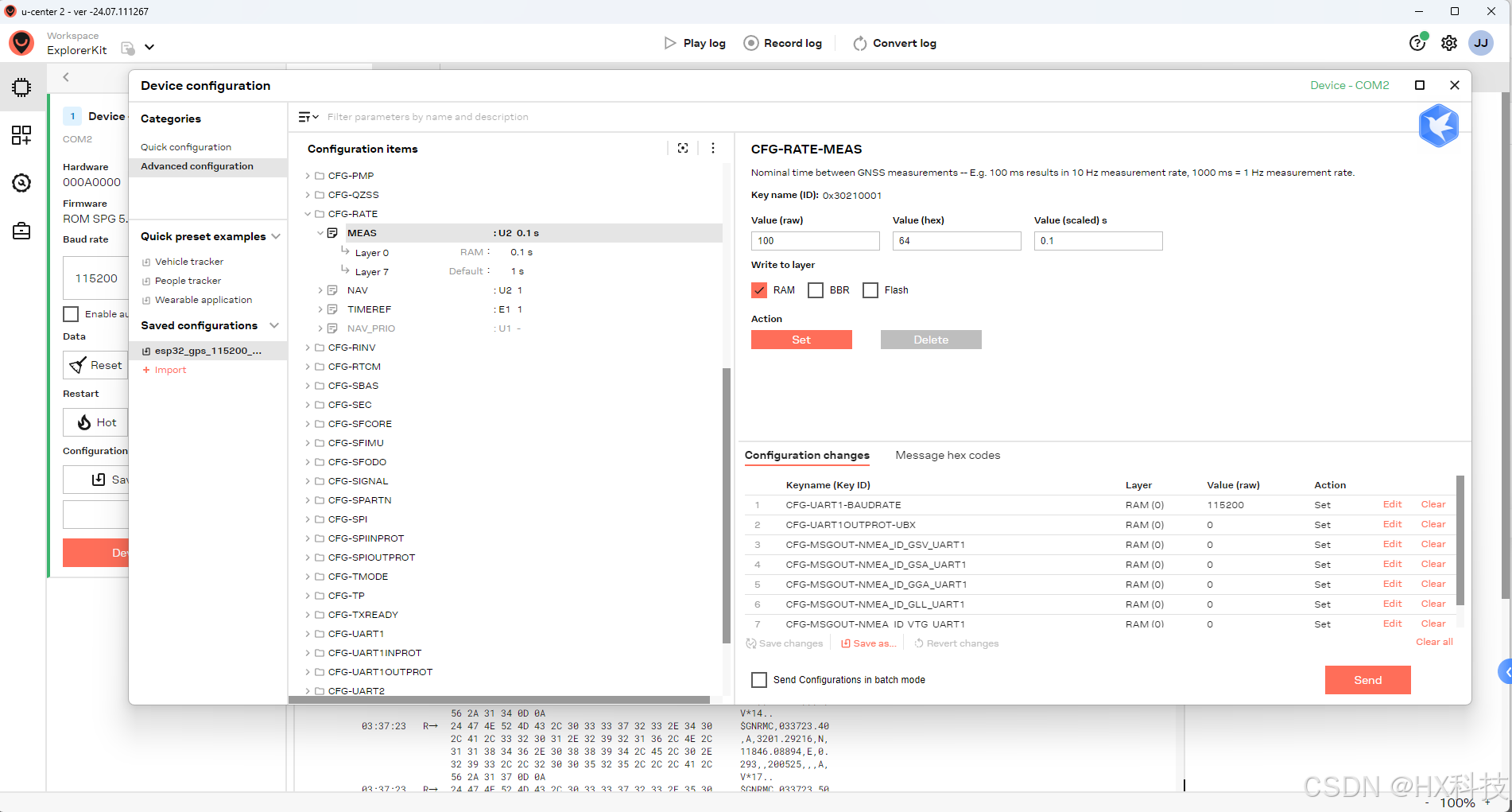Open the People tracker preset
The width and height of the screenshot is (1512, 812).
[x=188, y=281]
